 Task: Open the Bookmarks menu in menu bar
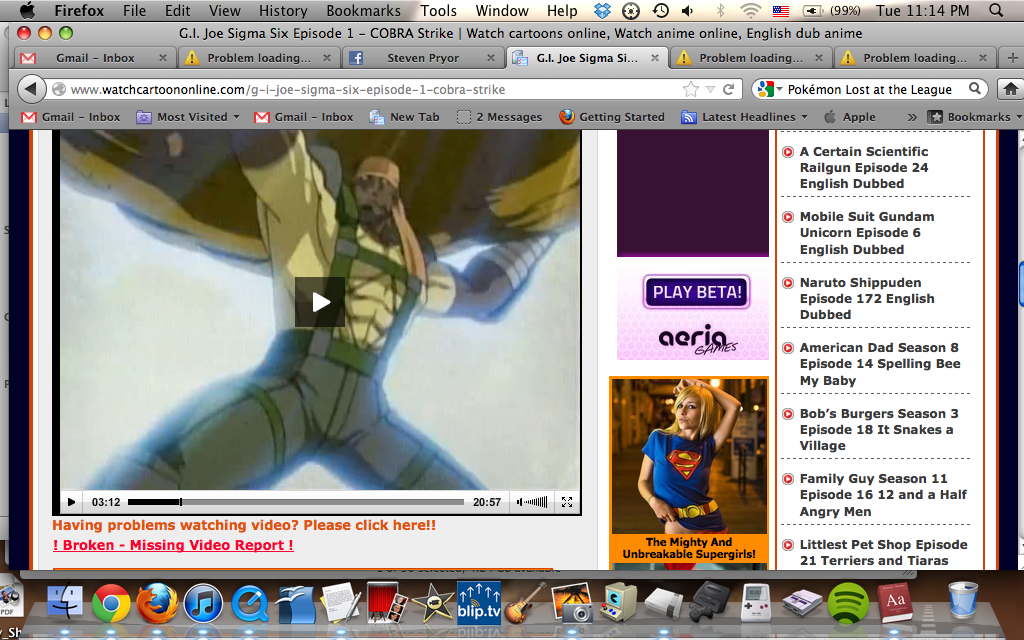tap(363, 10)
